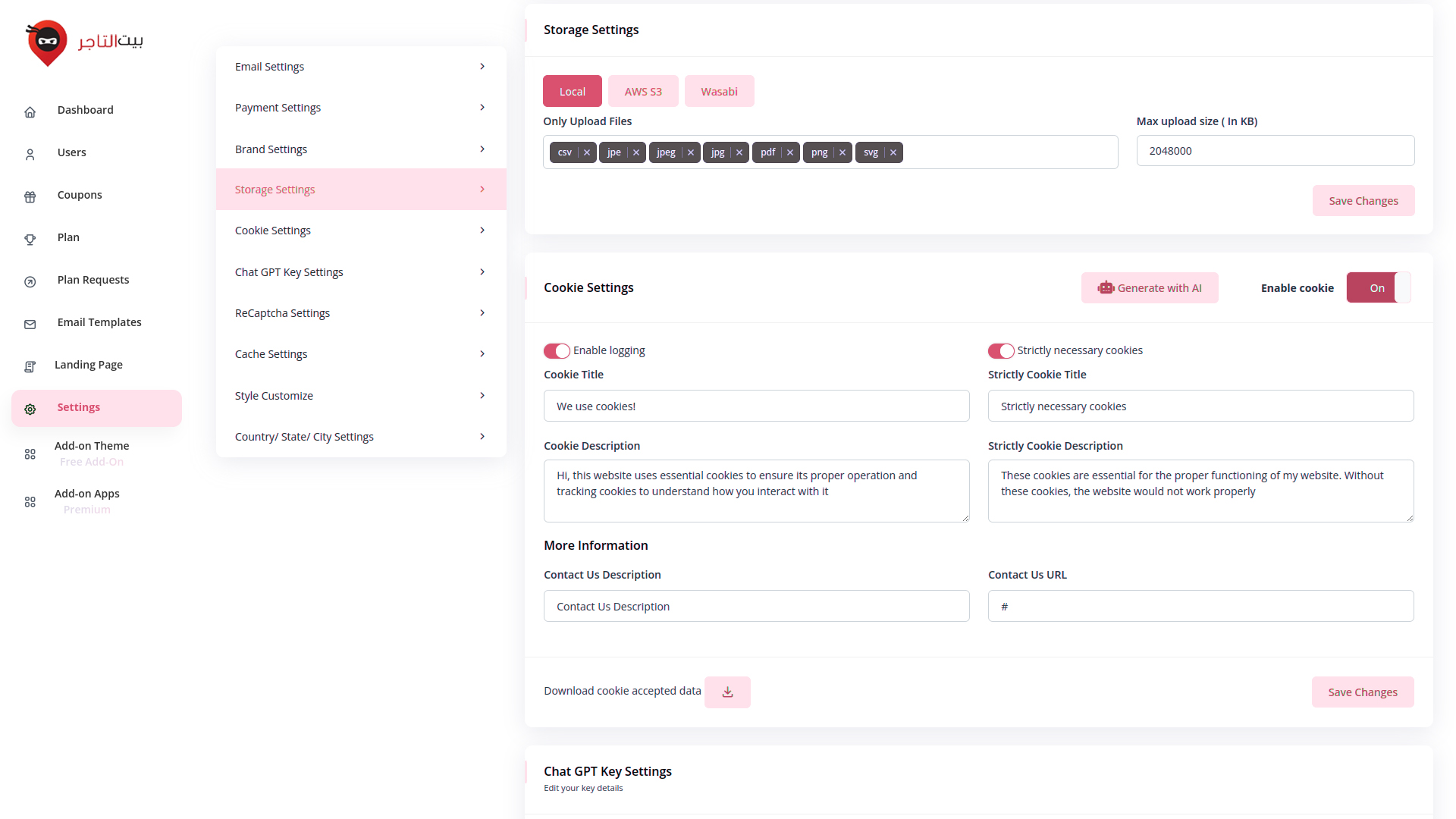1456x819 pixels.
Task: Expand Country/ State/ City Settings chevron
Action: [x=482, y=437]
